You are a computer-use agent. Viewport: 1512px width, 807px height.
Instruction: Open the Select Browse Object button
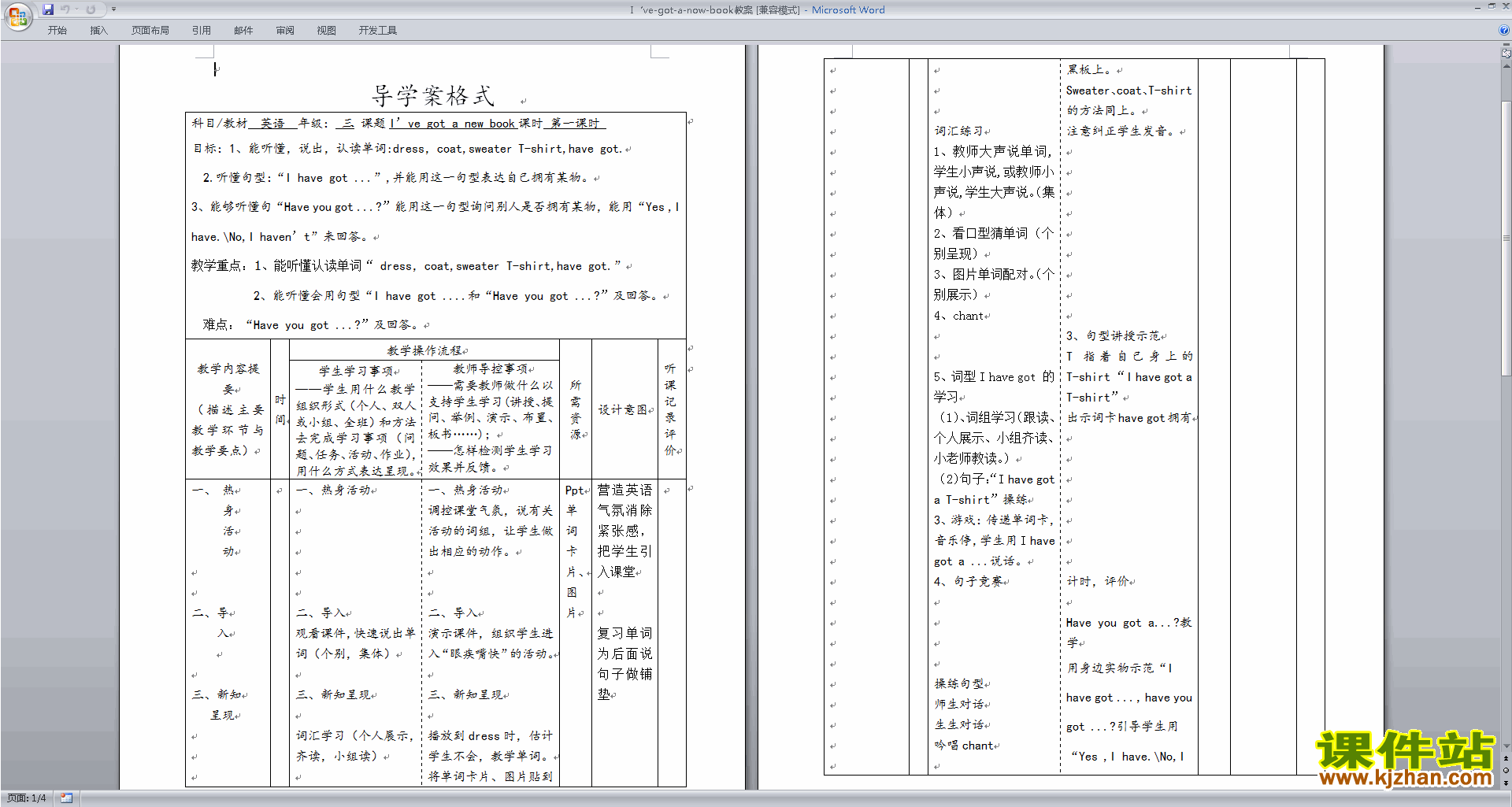pyautogui.click(x=1506, y=770)
